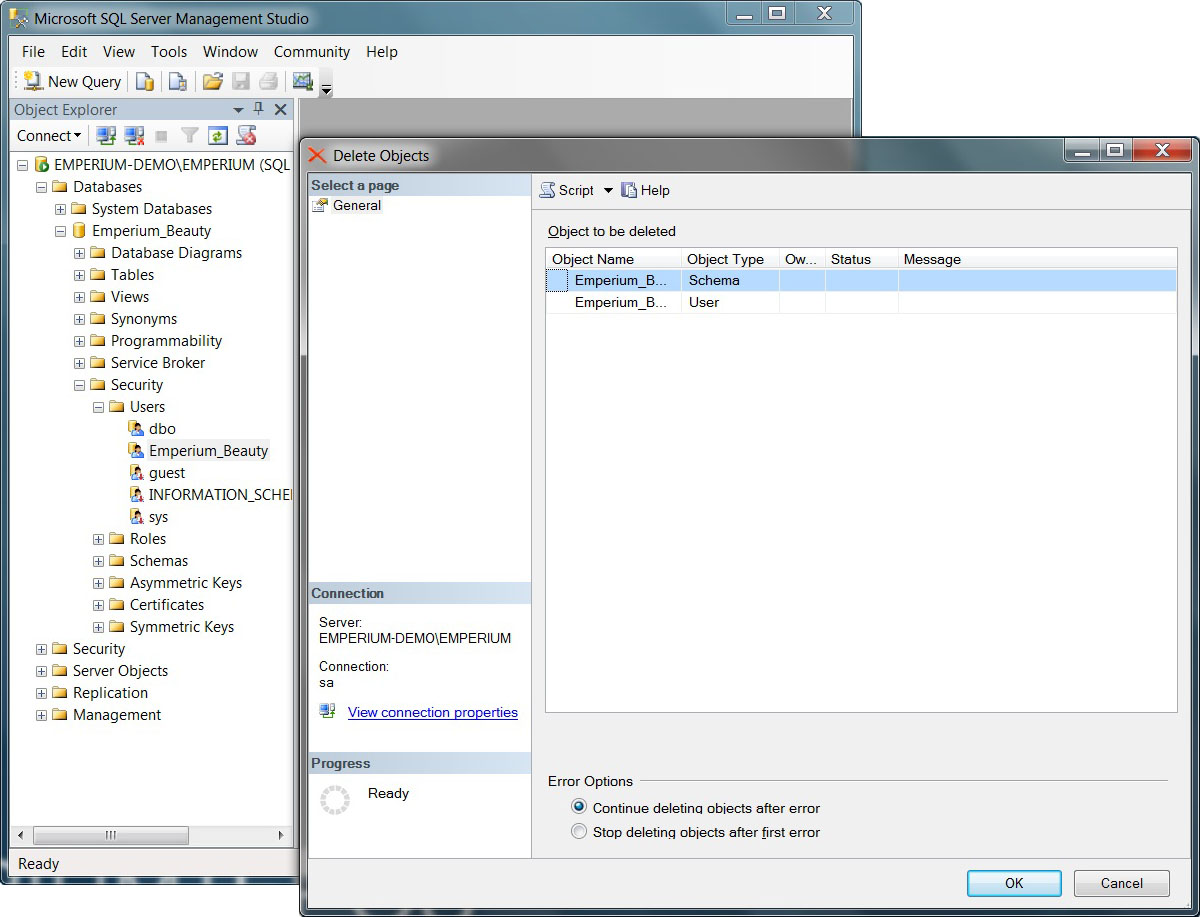Image resolution: width=1200 pixels, height=917 pixels.
Task: Click the Connect Object Explorer icon
Action: tap(105, 136)
